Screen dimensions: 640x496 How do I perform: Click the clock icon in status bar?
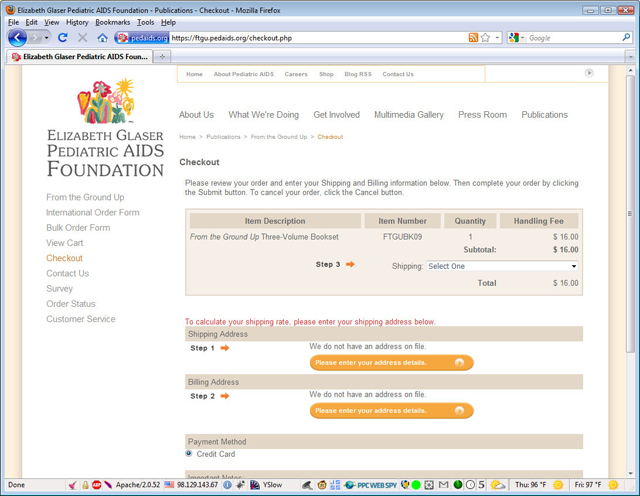point(470,485)
